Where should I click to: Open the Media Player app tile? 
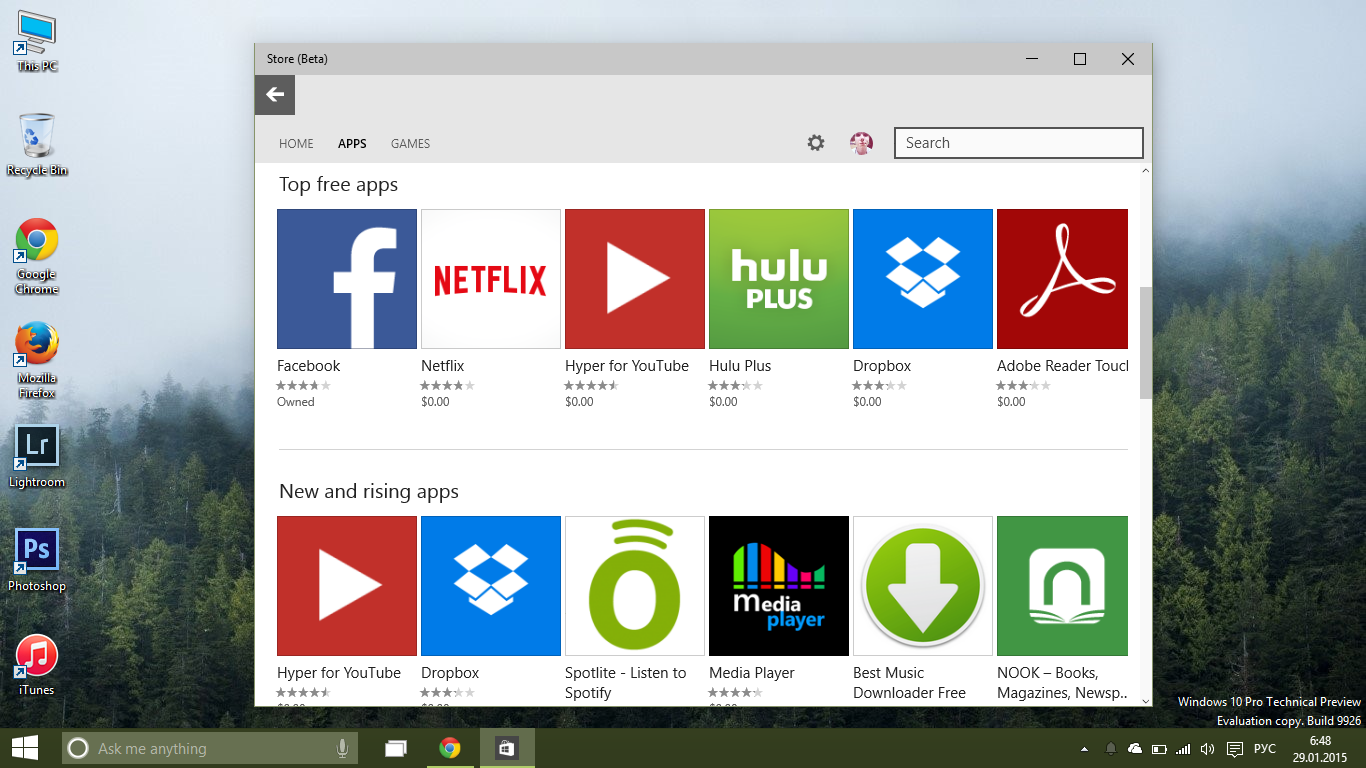(779, 586)
